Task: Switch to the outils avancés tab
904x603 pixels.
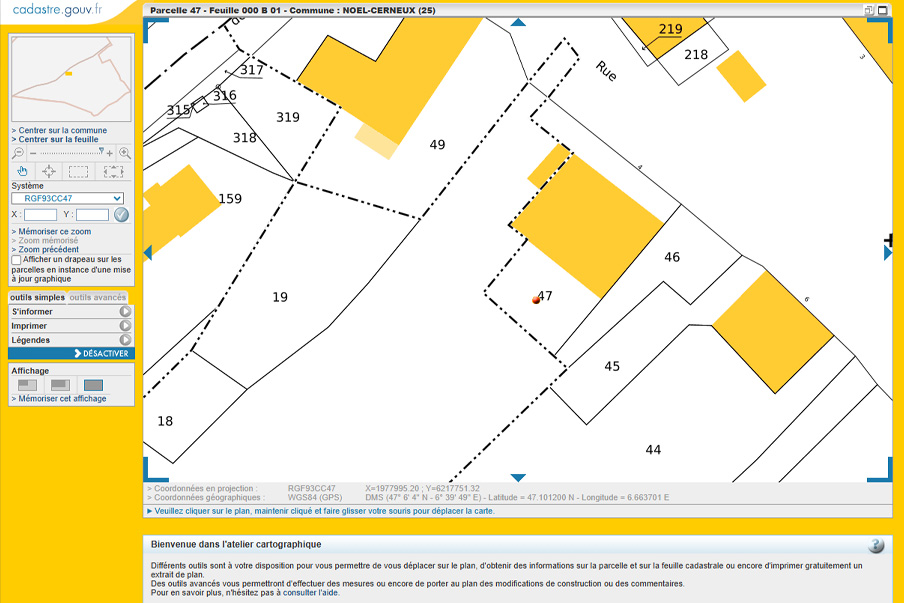Action: pyautogui.click(x=98, y=297)
